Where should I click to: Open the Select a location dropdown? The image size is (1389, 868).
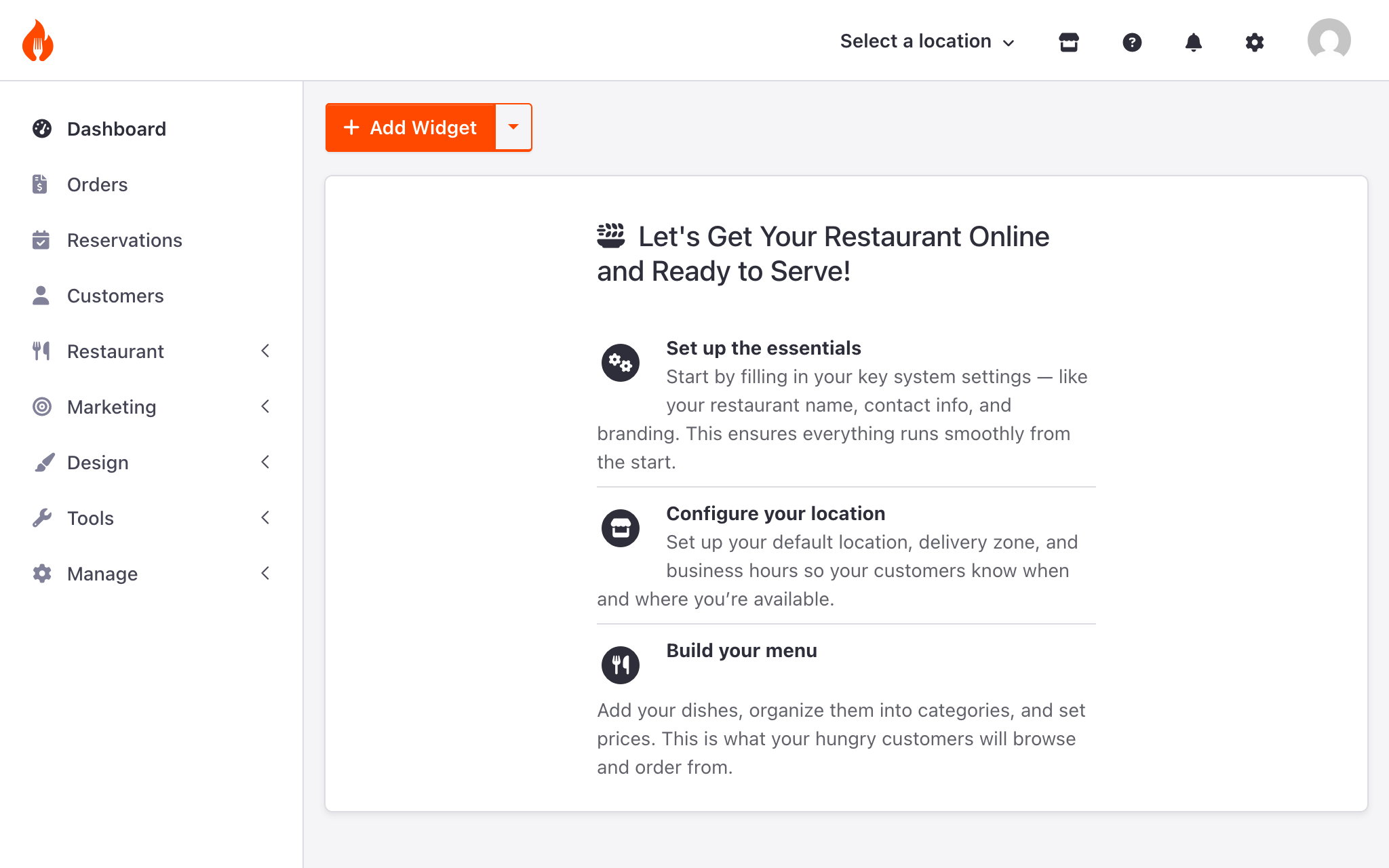click(x=926, y=41)
